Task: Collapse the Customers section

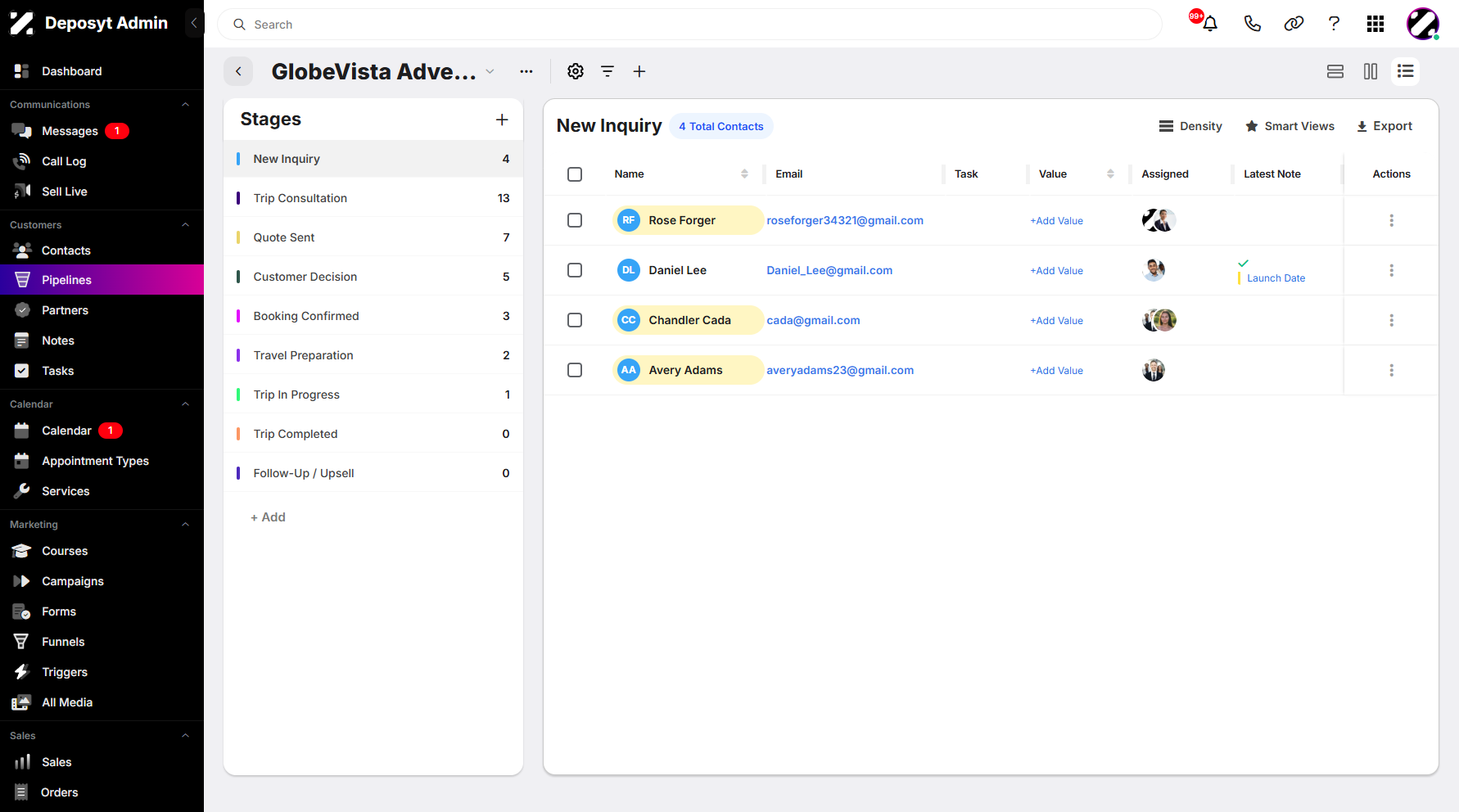Action: (185, 225)
